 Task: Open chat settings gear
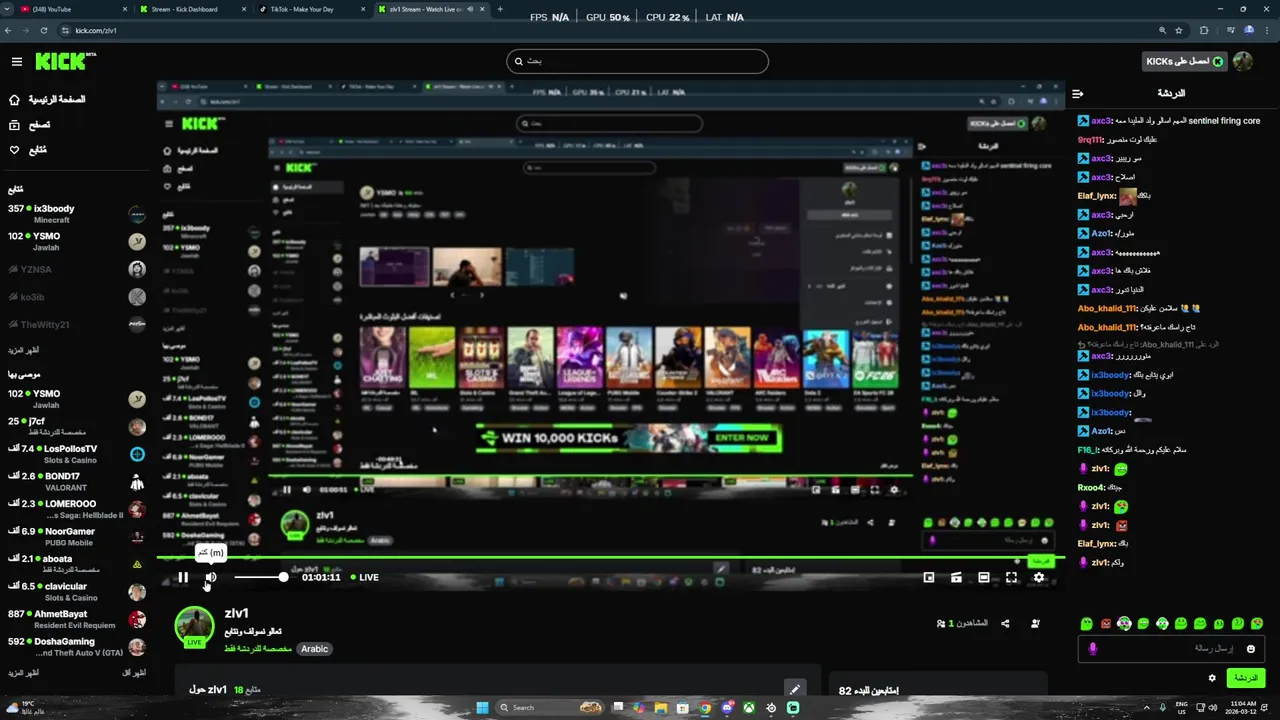point(1212,678)
